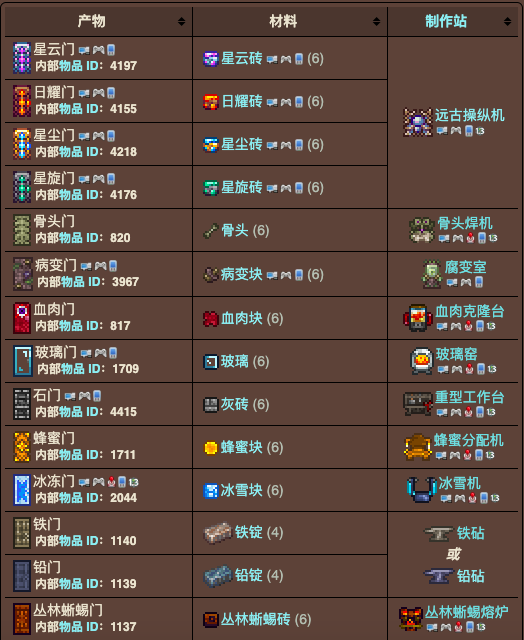Open the 星云砖 material link
The height and width of the screenshot is (640, 524).
tap(242, 58)
